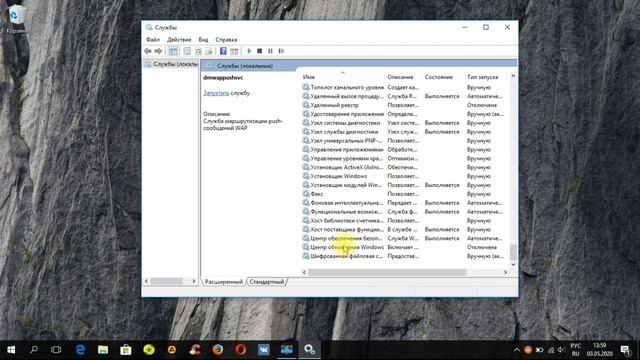Switch to the Стандартный tab

[x=267, y=282]
